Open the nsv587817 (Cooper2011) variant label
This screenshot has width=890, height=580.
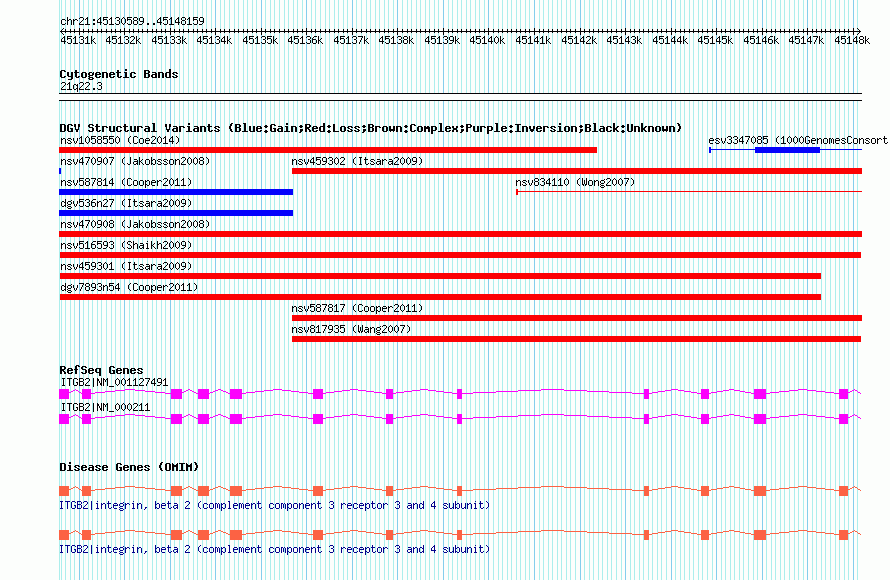tap(357, 308)
